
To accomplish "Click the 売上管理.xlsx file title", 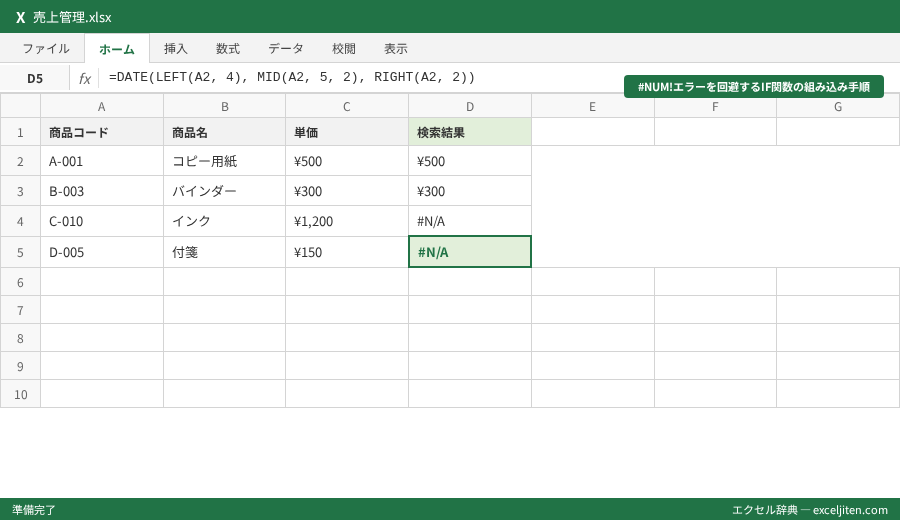I will click(x=72, y=17).
